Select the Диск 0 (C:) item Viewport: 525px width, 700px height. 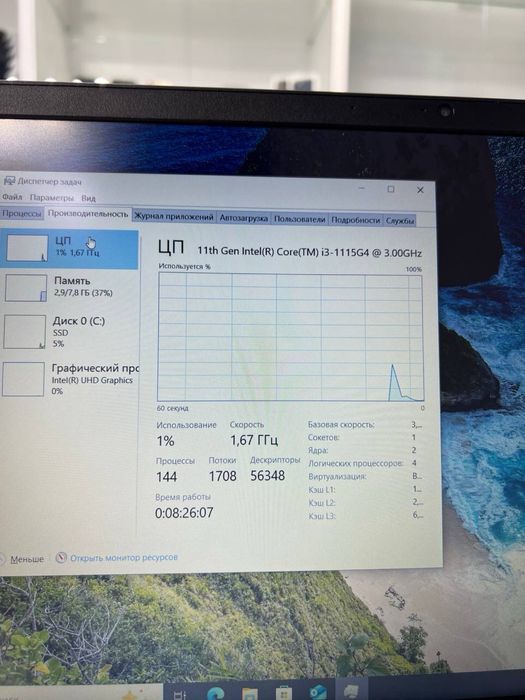(x=68, y=331)
